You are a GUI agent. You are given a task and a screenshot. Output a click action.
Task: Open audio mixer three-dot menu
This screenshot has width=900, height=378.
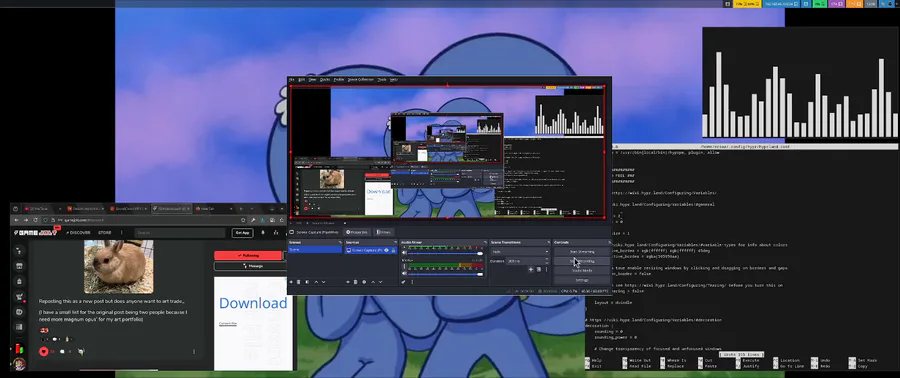412,282
